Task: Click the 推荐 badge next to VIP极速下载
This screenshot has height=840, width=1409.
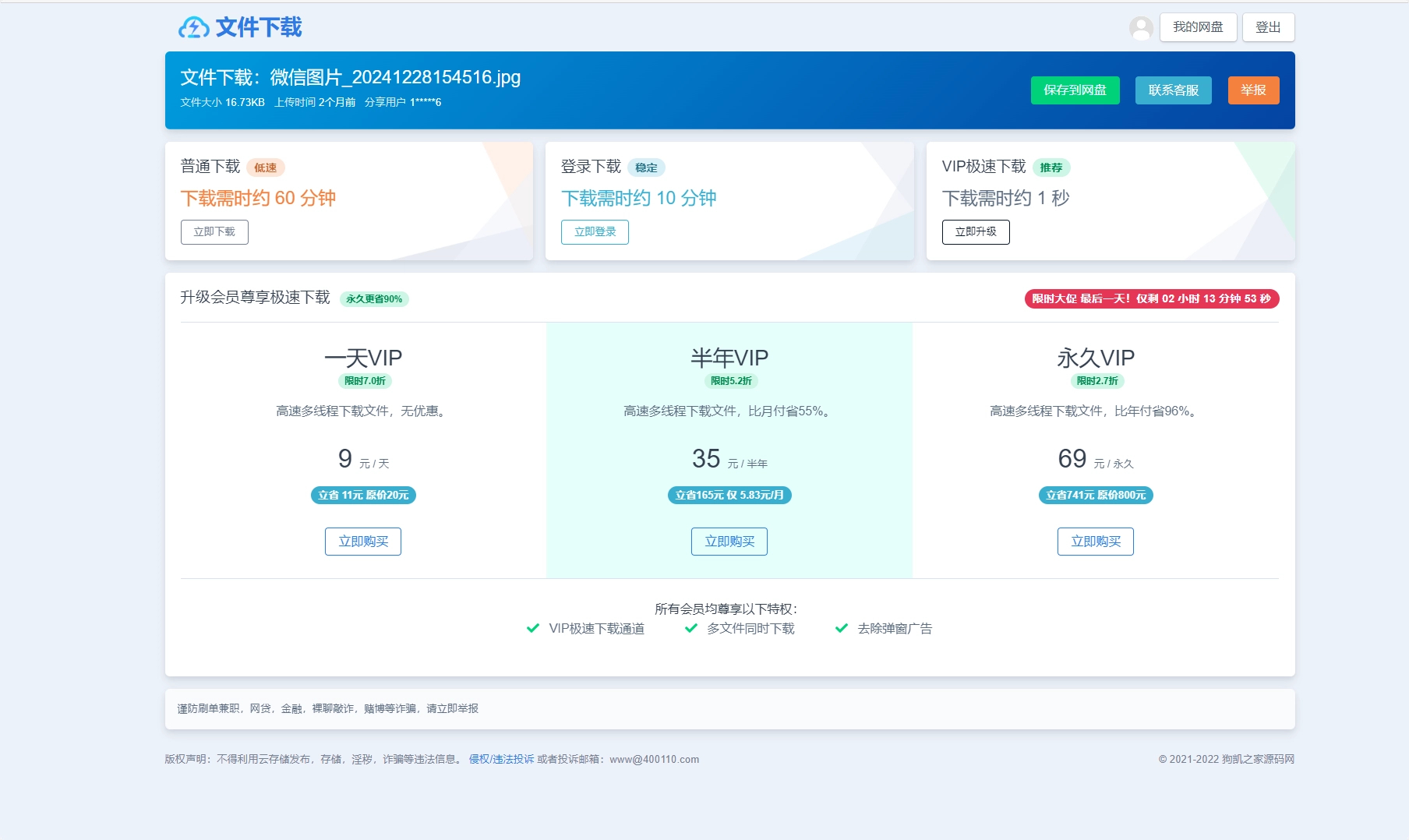Action: pos(1051,168)
